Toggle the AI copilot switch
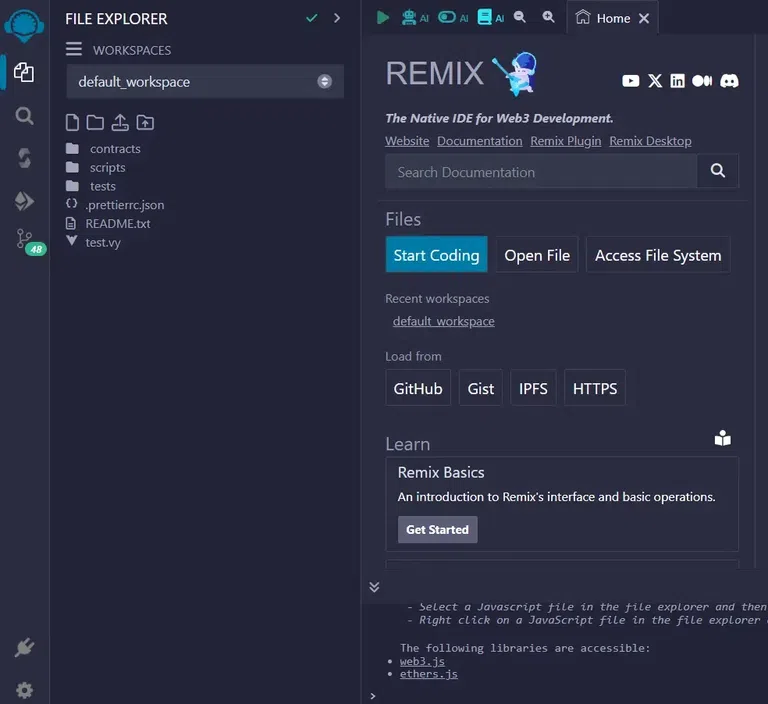This screenshot has width=768, height=704. [x=453, y=18]
